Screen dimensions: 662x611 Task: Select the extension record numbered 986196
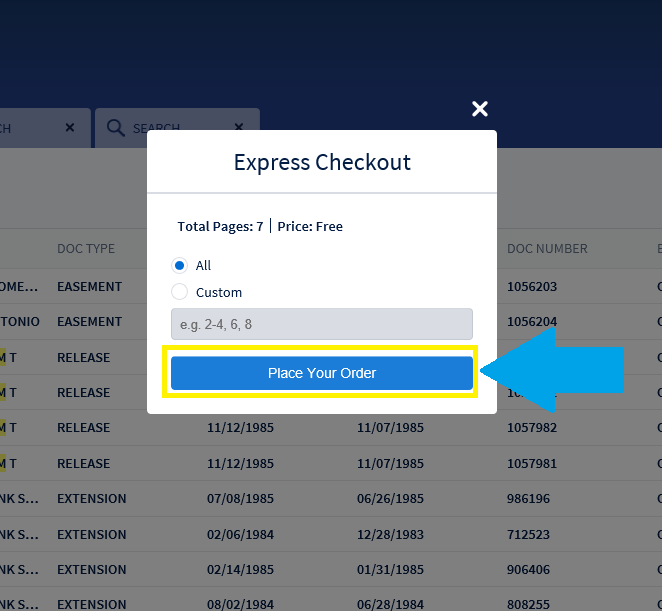click(x=527, y=498)
